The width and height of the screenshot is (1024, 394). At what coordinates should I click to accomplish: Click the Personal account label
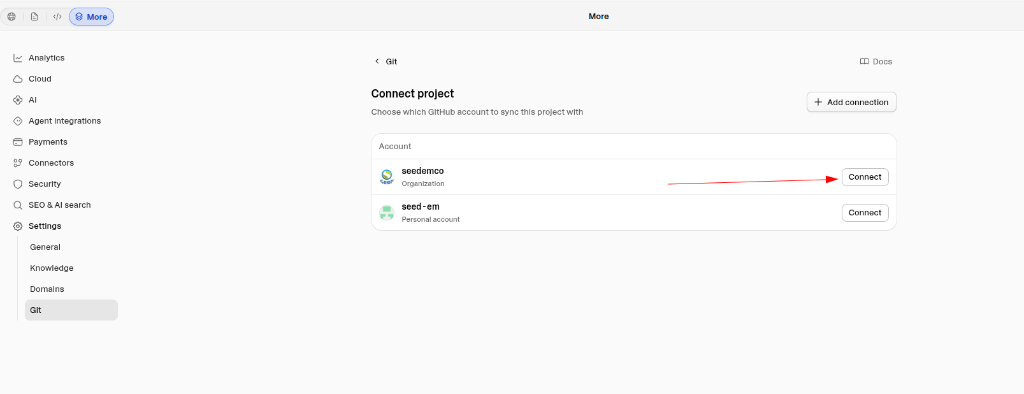(x=430, y=220)
